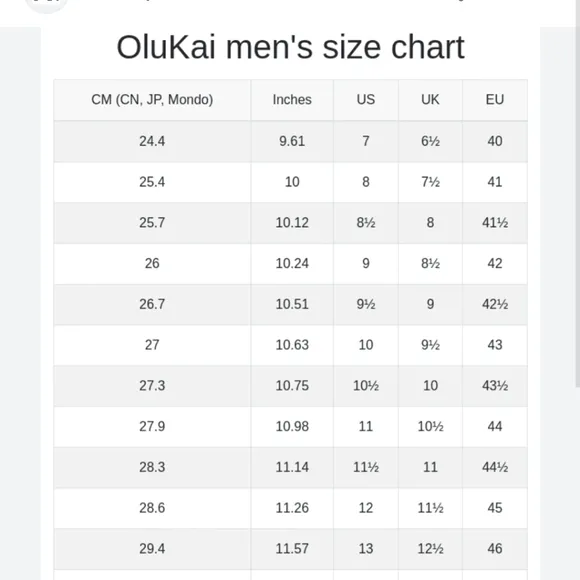The width and height of the screenshot is (580, 580).
Task: Click the 24.4 cell in CM column
Action: (152, 141)
